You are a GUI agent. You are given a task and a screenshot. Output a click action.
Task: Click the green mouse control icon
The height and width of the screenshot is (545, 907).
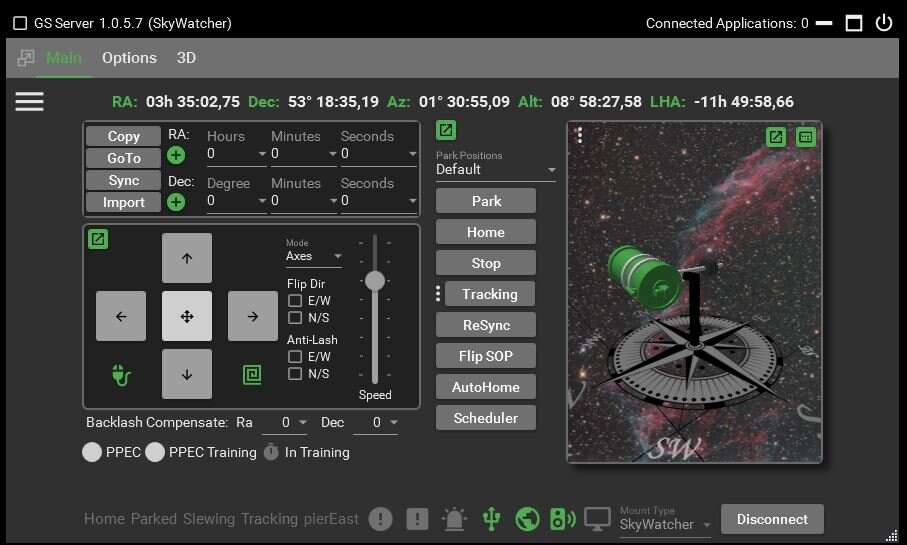(121, 375)
